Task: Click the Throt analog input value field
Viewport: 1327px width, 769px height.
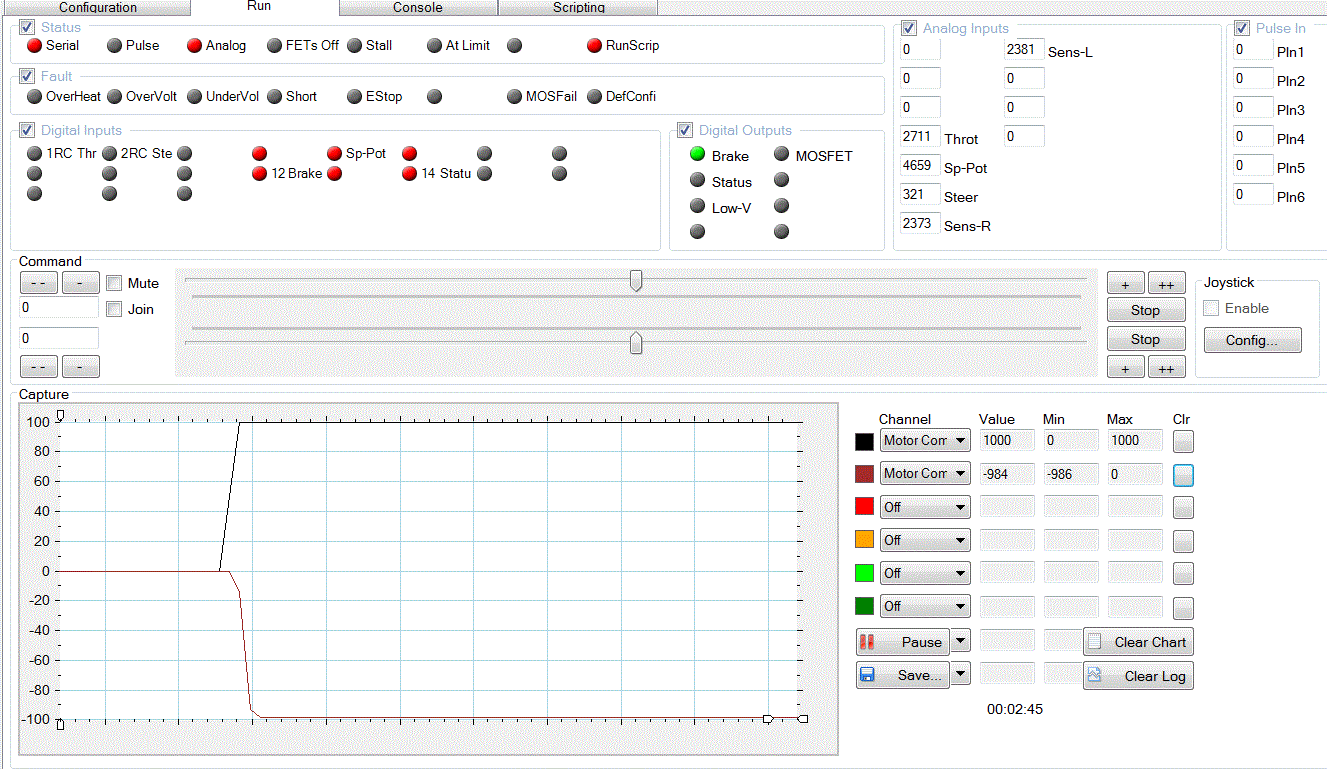Action: click(919, 137)
